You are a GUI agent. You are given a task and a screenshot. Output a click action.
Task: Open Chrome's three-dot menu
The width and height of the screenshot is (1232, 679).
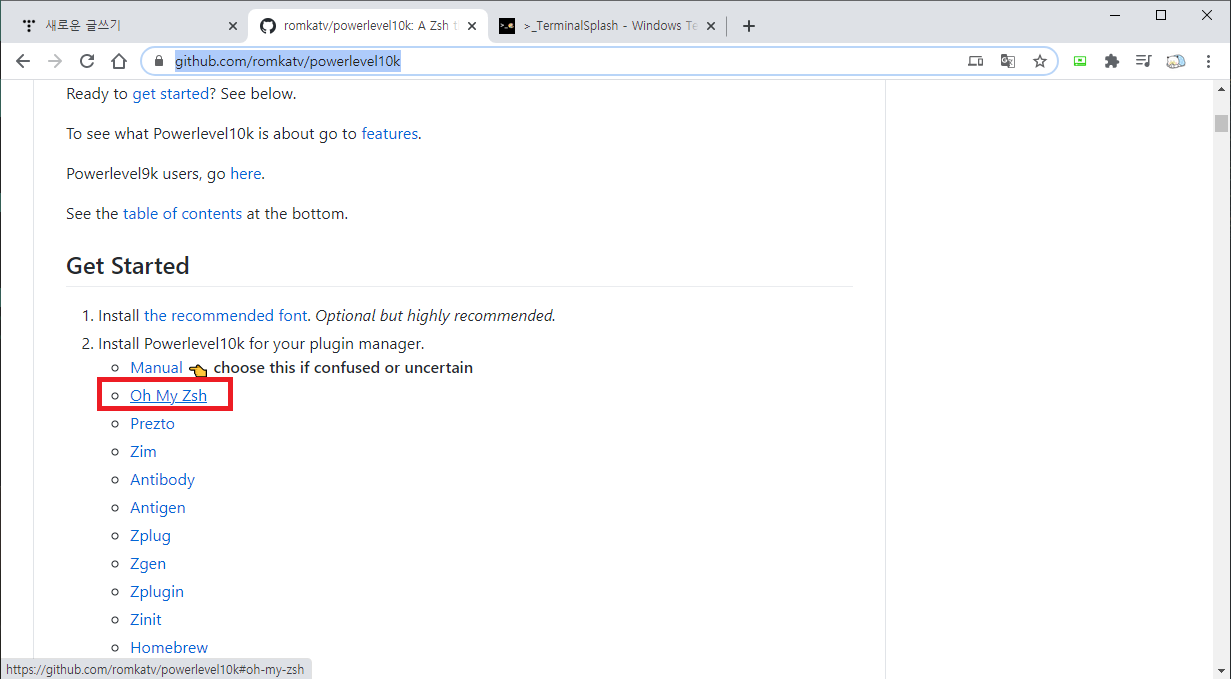tap(1208, 61)
